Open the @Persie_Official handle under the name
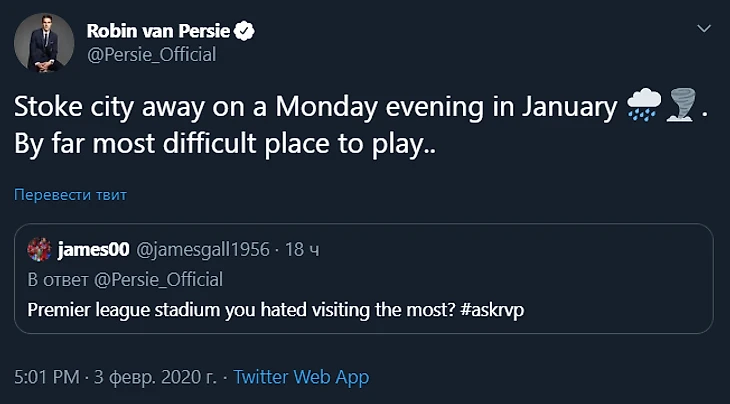The height and width of the screenshot is (404, 730). pos(151,55)
